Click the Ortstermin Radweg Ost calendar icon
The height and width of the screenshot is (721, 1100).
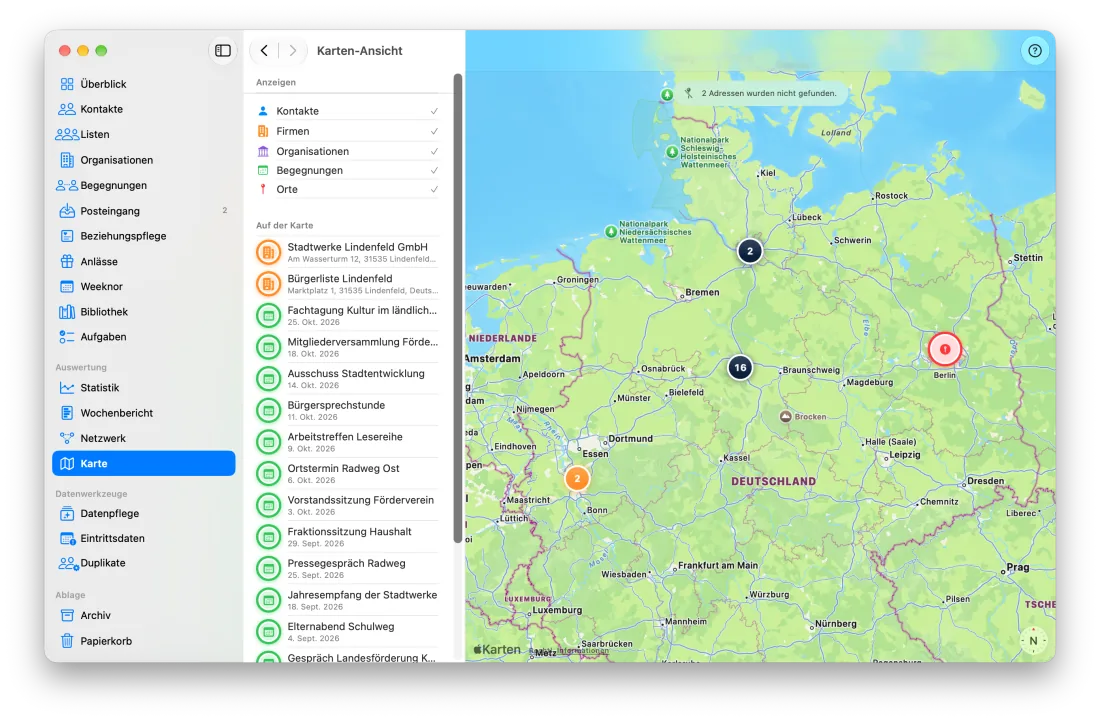point(268,473)
